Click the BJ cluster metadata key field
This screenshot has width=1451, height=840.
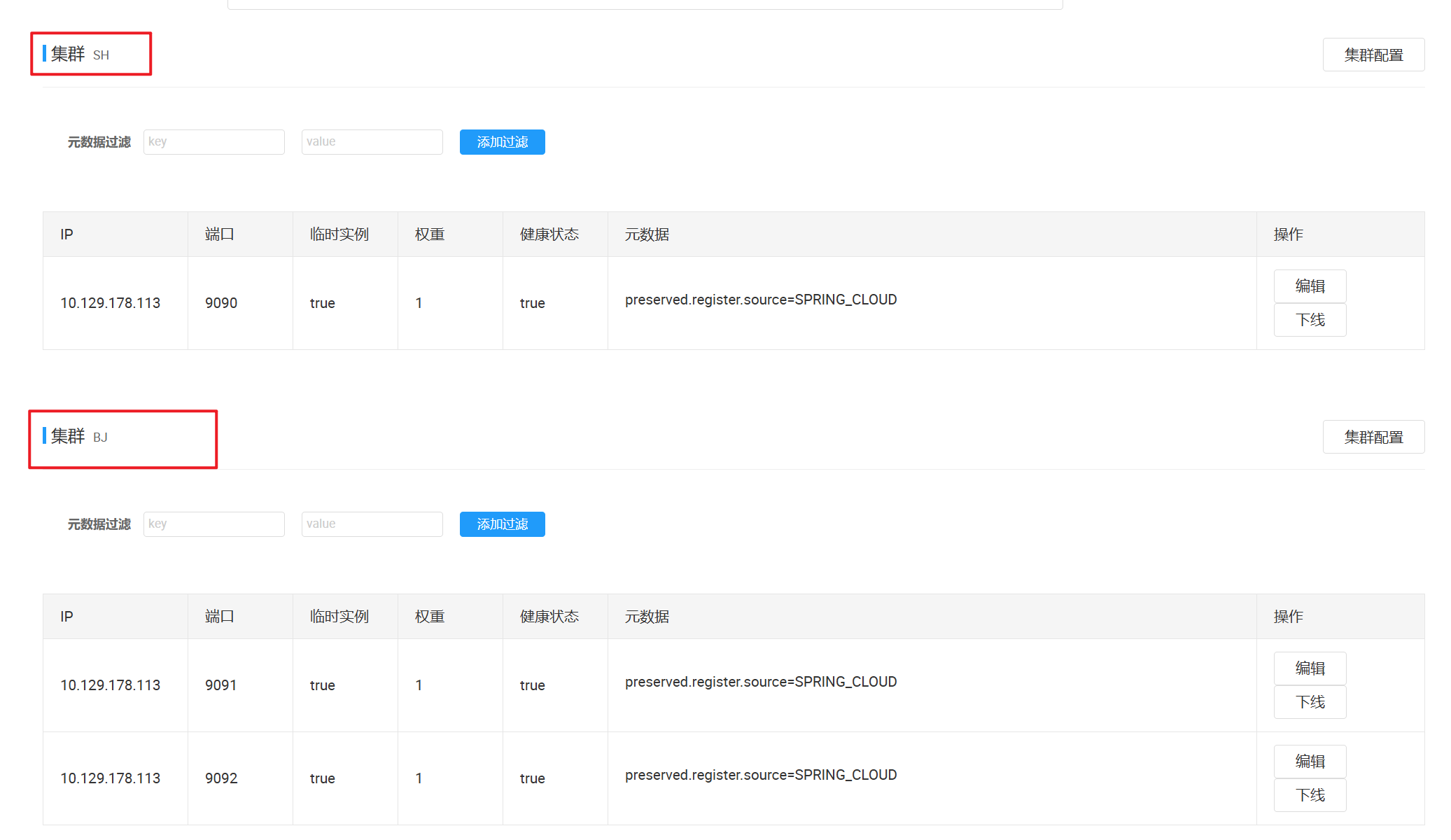[213, 524]
